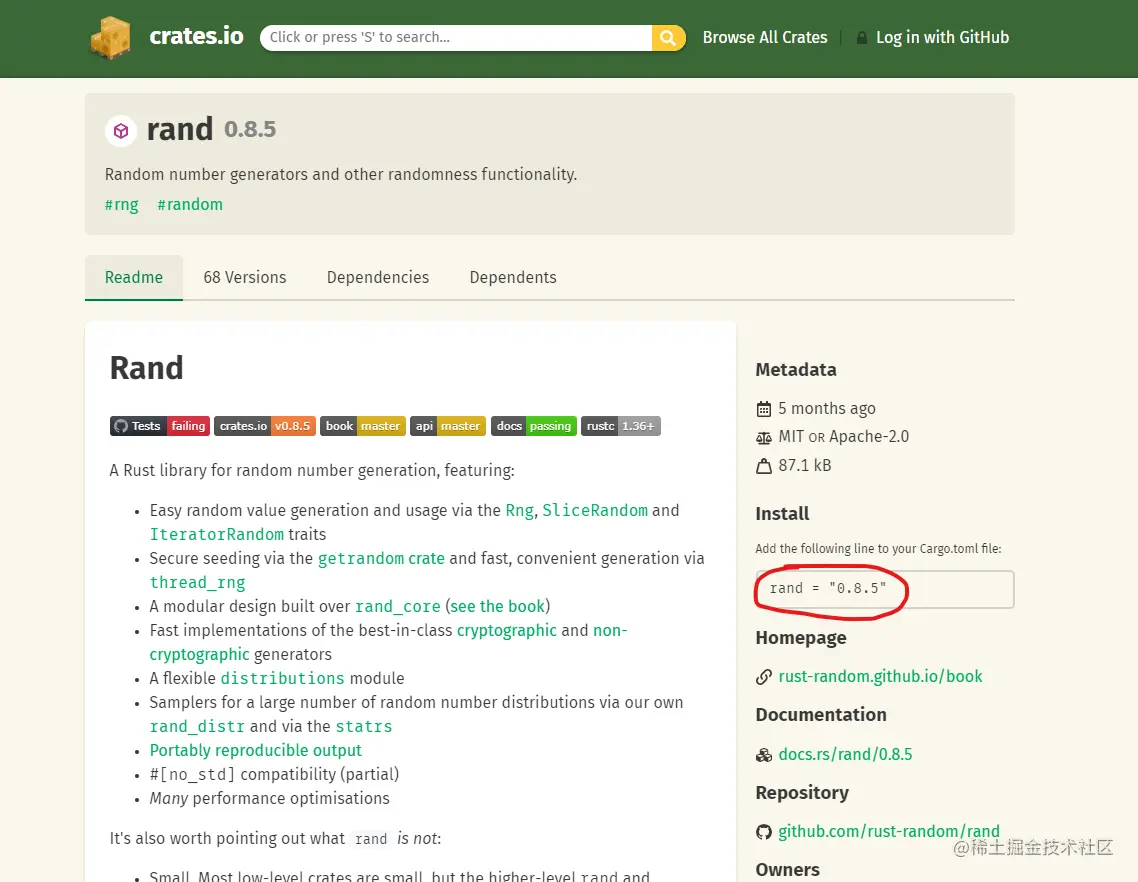Focus the crate search input field
Image resolution: width=1138 pixels, height=882 pixels.
[x=456, y=38]
